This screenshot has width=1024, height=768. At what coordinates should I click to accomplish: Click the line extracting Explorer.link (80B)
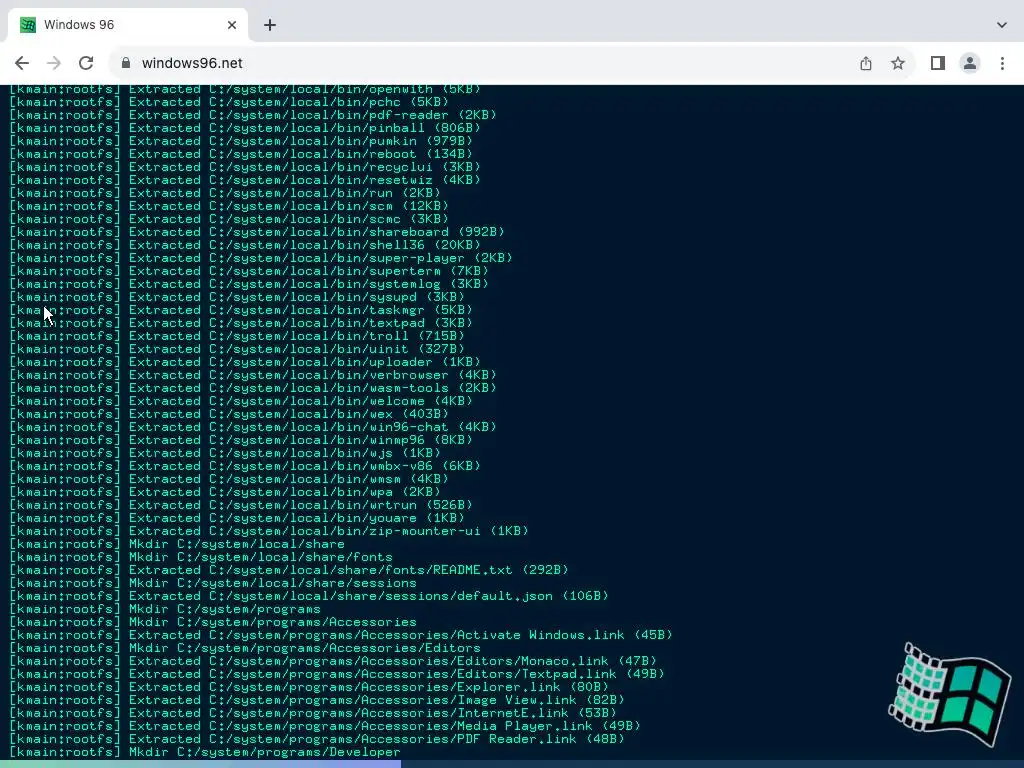tap(309, 687)
